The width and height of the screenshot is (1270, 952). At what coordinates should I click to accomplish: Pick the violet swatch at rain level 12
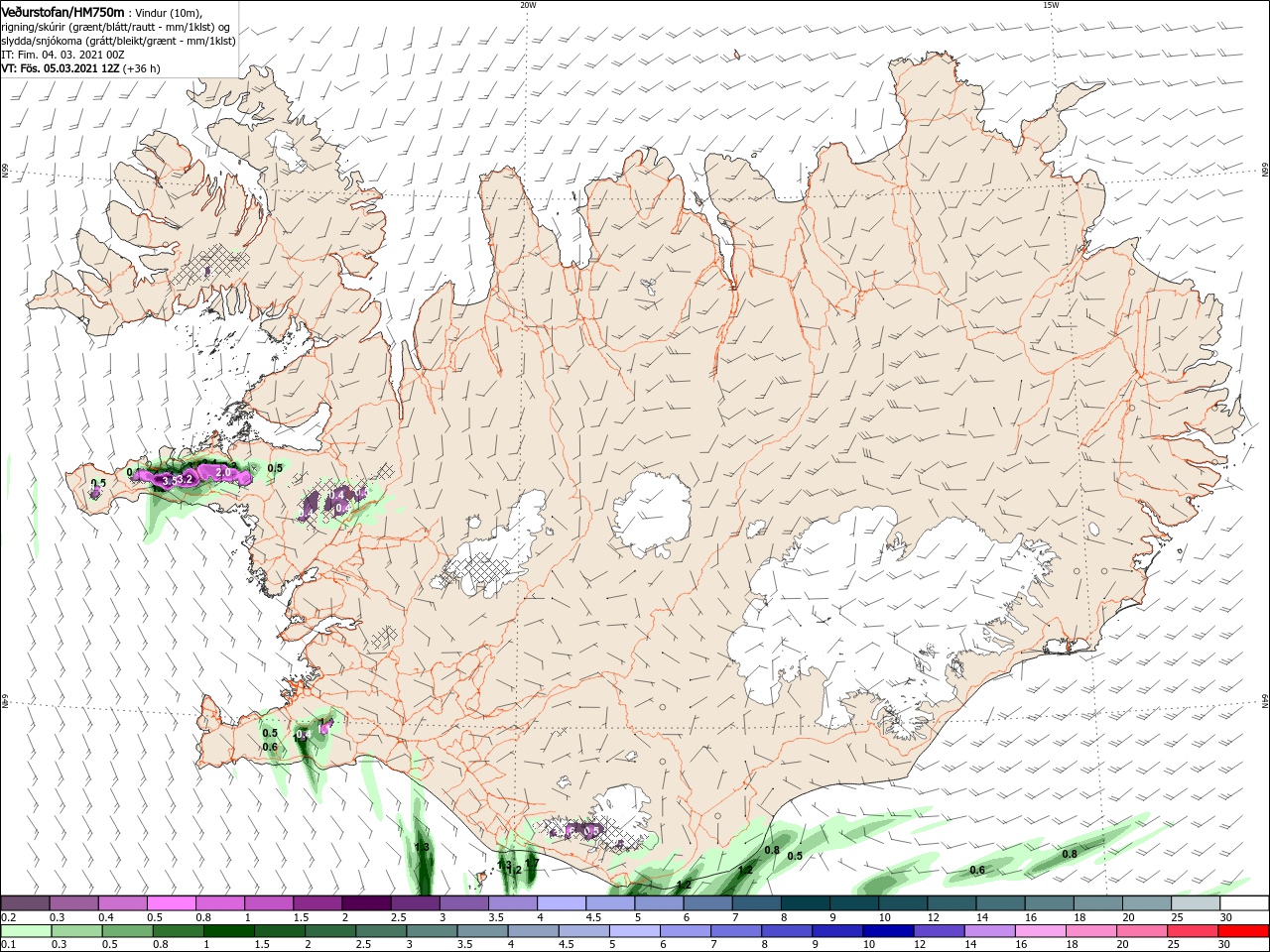[x=939, y=931]
